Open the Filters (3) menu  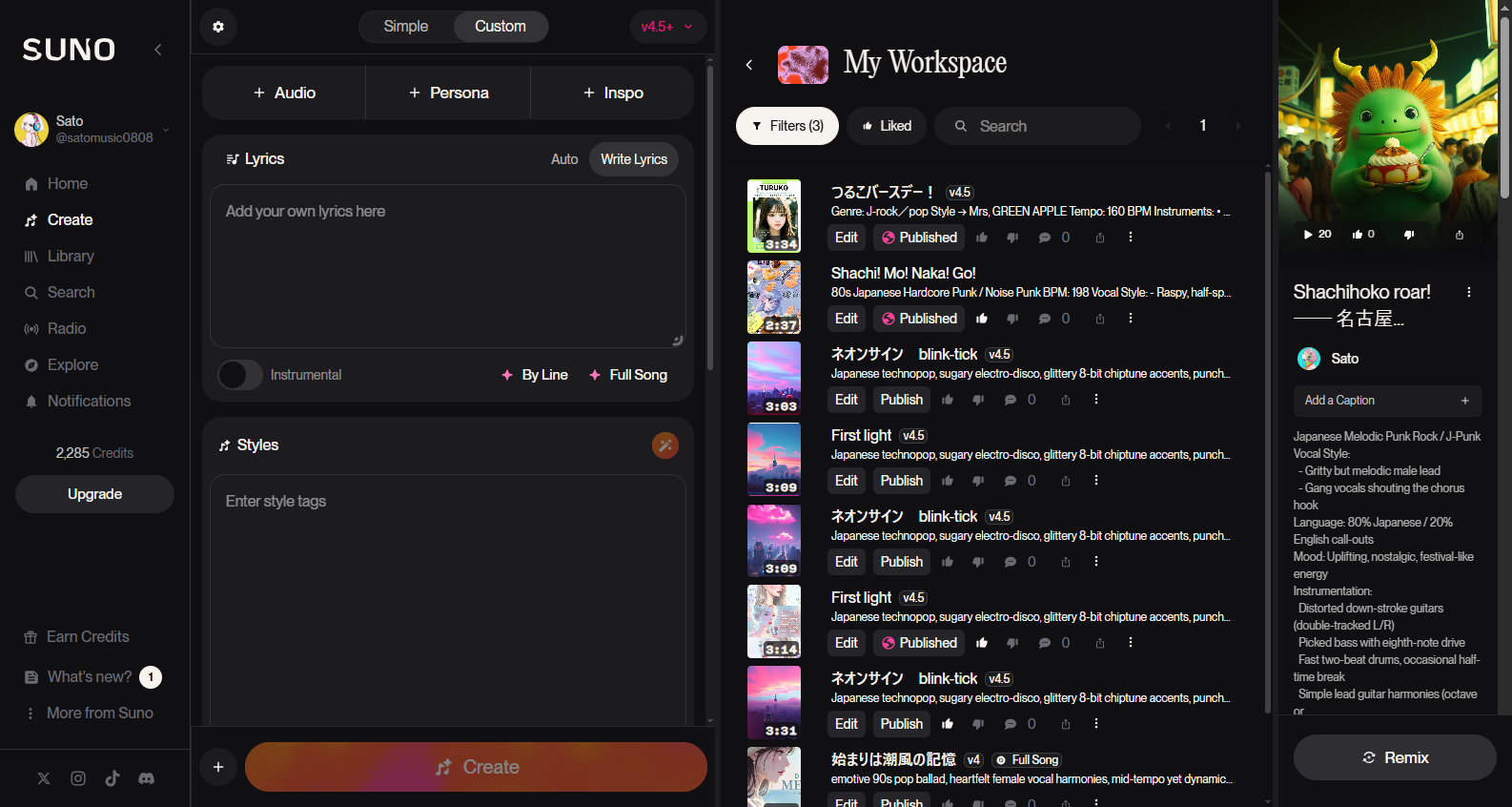[x=787, y=126]
